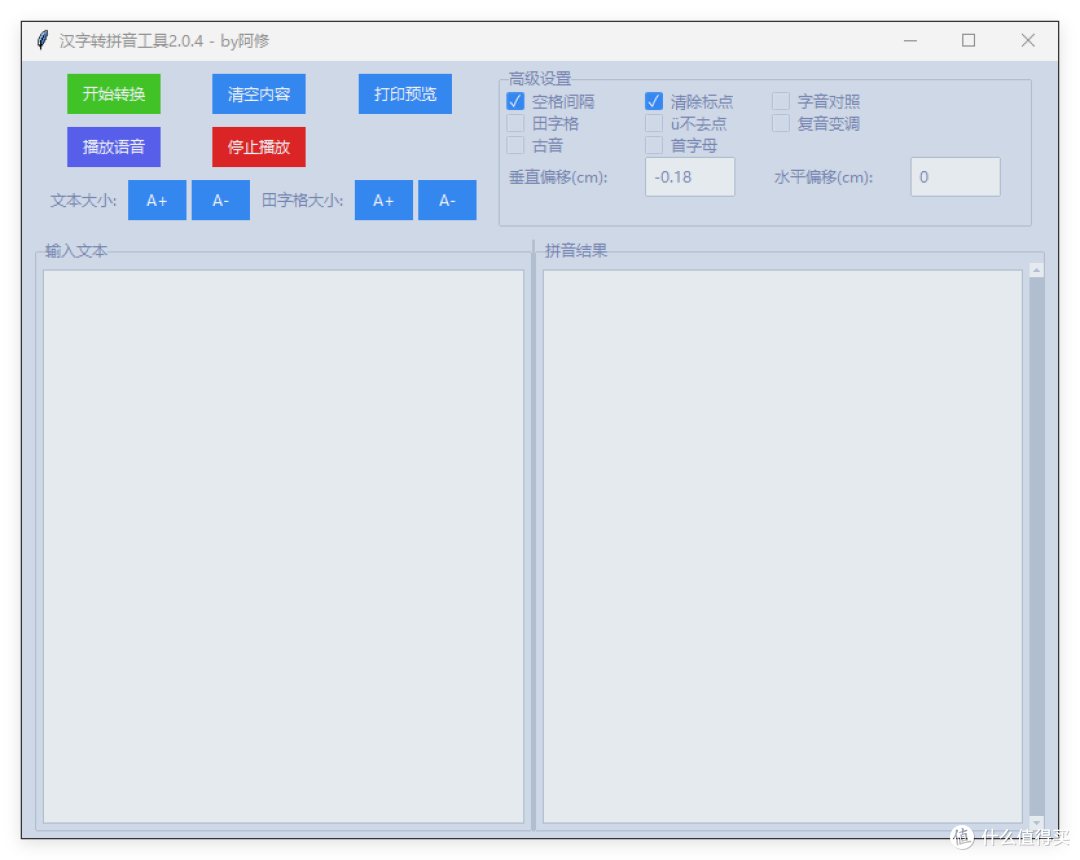Enable the 字音对照 checkbox
1080x860 pixels.
click(780, 101)
